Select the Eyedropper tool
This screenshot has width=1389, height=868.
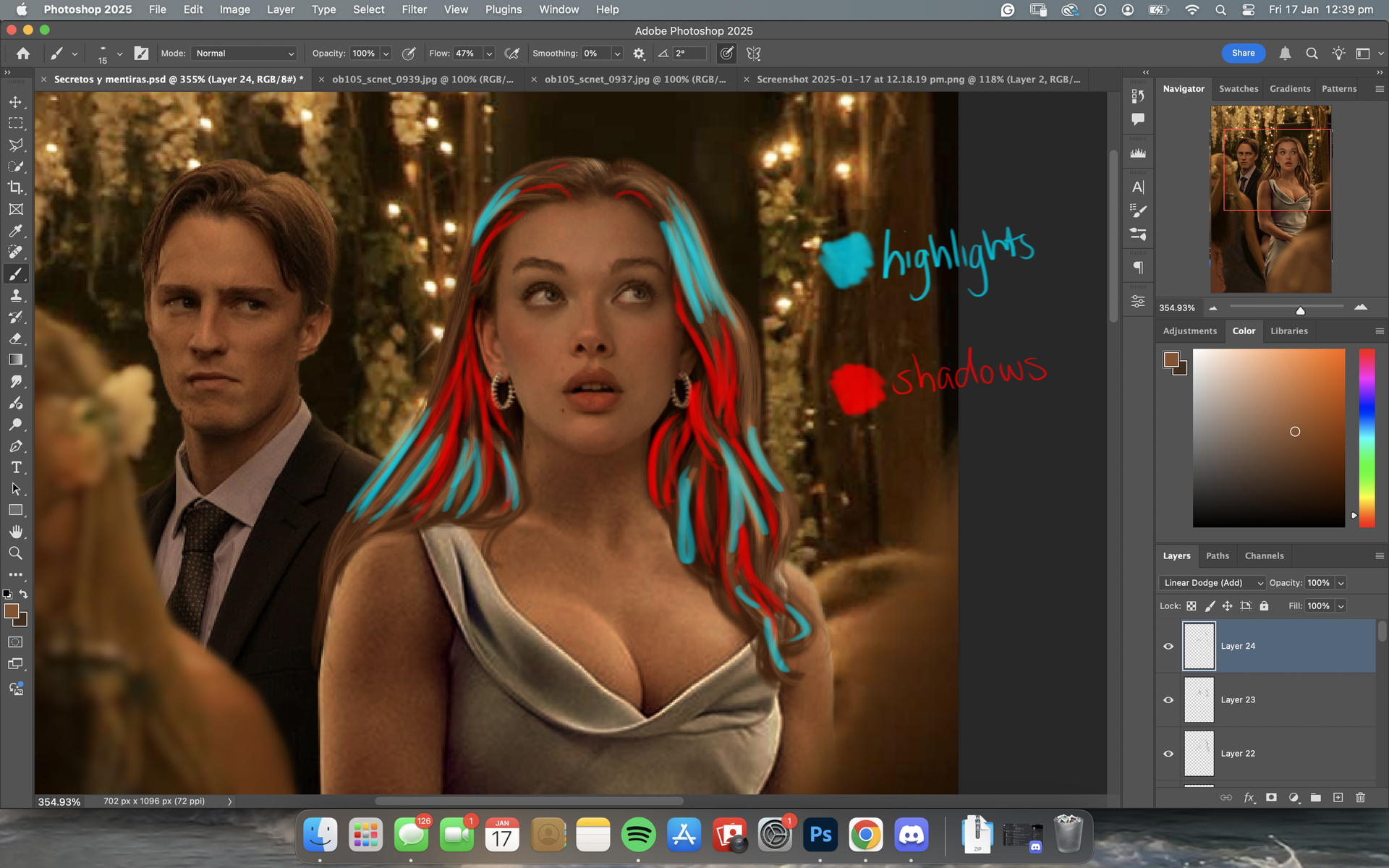15,231
